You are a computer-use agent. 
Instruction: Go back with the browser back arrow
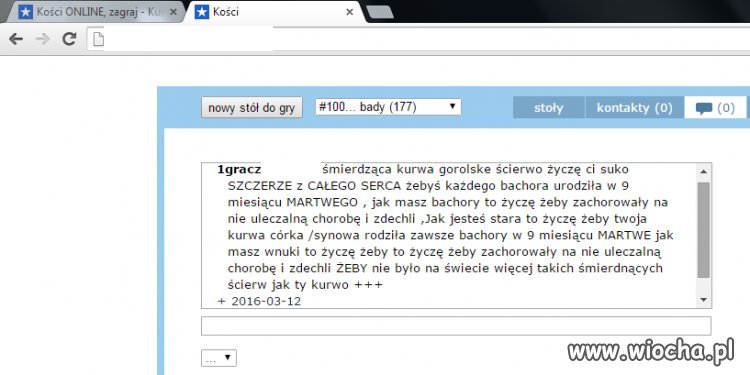coord(16,39)
